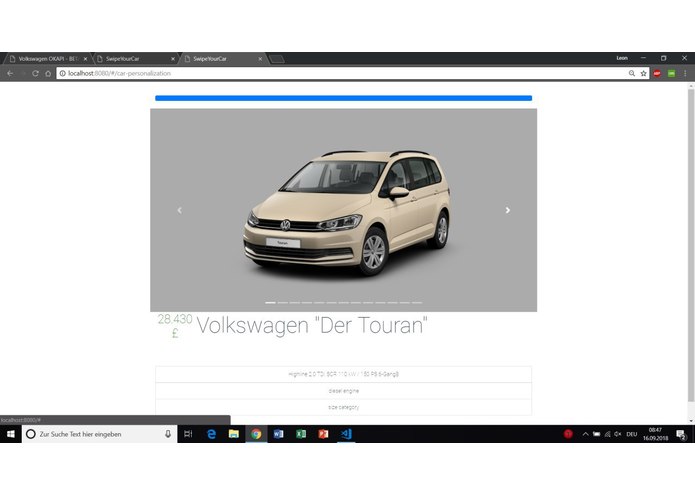Advance to the next car image in the carousel

(508, 210)
